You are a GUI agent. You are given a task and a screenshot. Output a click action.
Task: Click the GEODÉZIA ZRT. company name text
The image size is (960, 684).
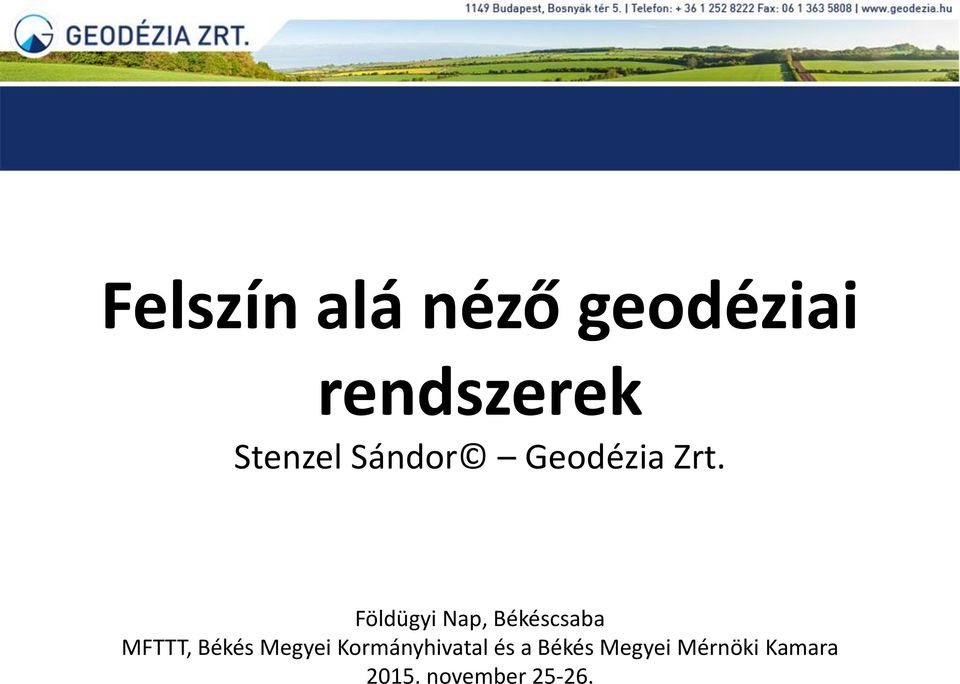(157, 36)
